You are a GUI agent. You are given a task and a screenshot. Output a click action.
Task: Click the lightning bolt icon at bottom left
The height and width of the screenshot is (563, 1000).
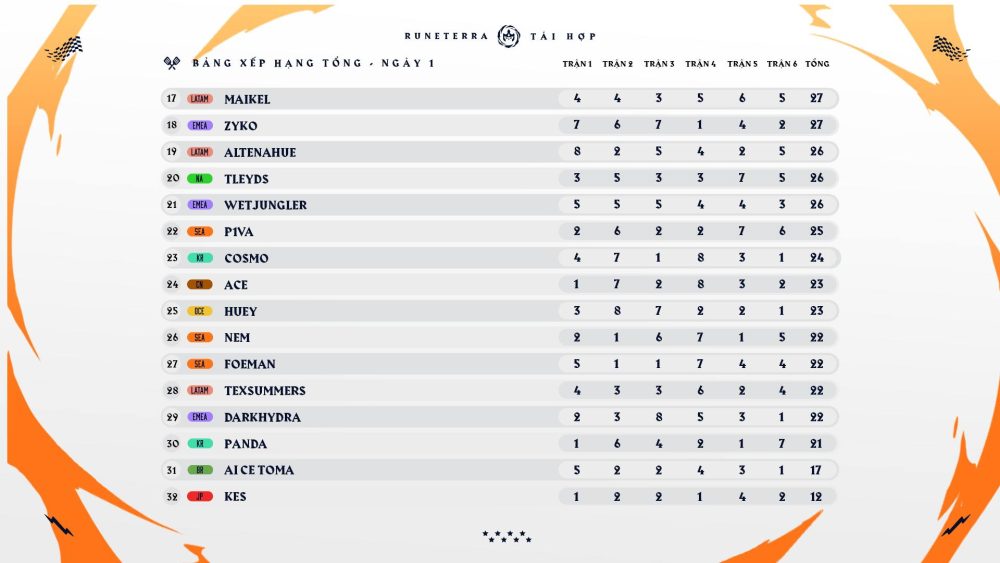pyautogui.click(x=59, y=524)
